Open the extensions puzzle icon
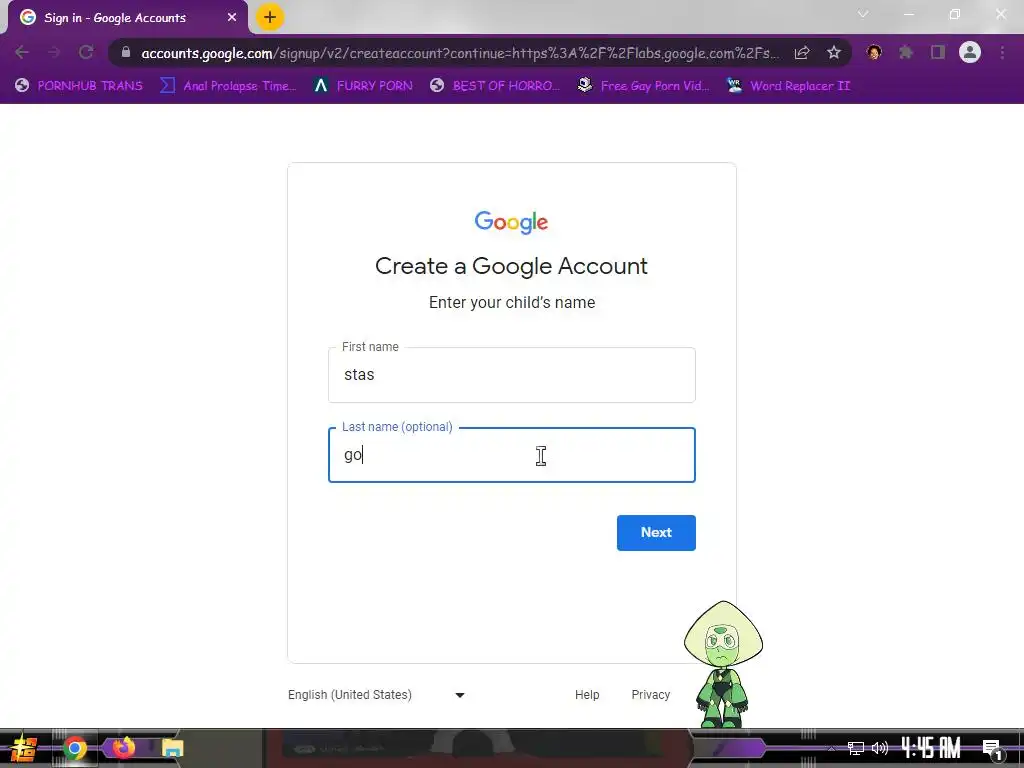The width and height of the screenshot is (1024, 768). click(906, 52)
